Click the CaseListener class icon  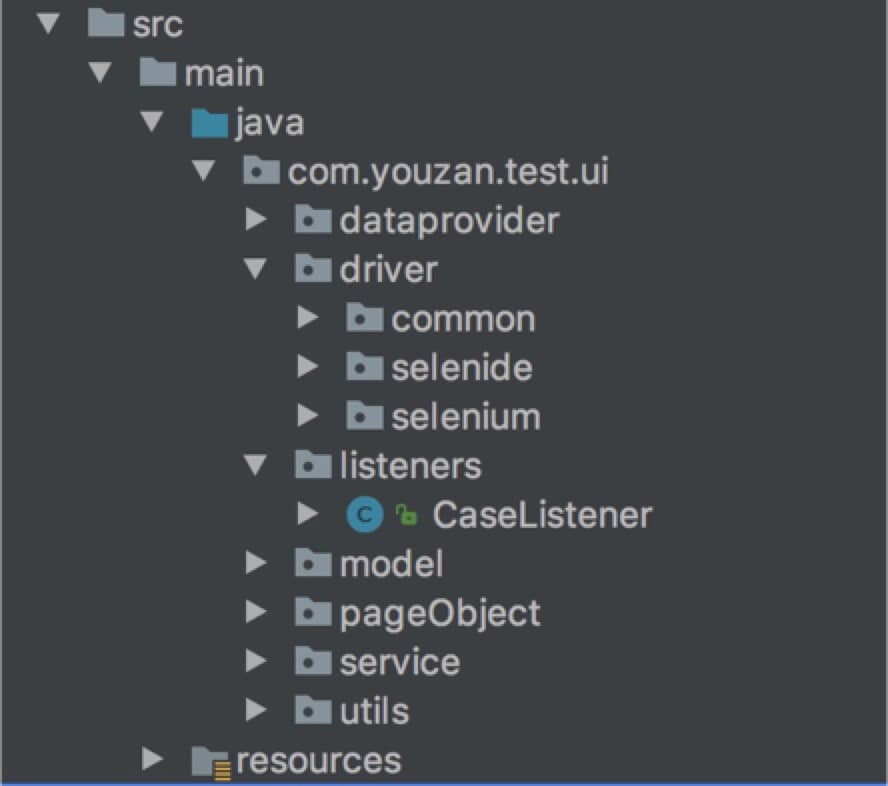pyautogui.click(x=364, y=515)
